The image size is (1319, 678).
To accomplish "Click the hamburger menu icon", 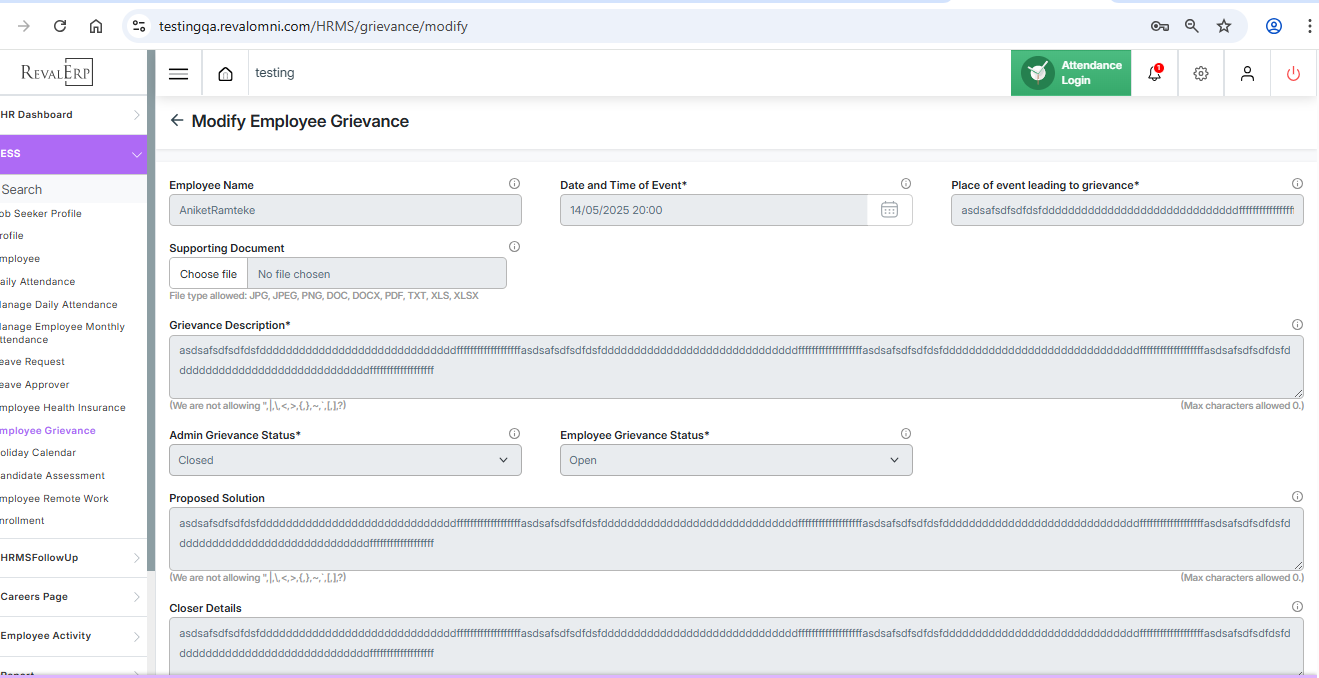I will coord(178,74).
